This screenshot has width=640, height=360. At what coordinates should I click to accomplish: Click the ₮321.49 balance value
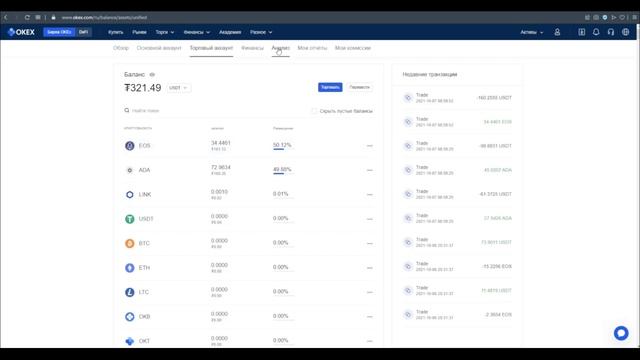(x=142, y=88)
